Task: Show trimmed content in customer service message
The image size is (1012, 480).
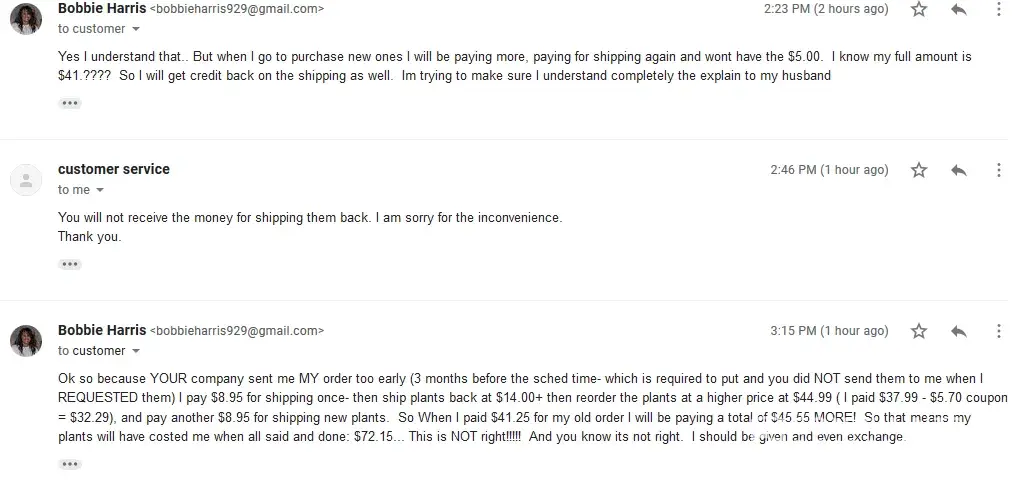Action: pyautogui.click(x=69, y=264)
